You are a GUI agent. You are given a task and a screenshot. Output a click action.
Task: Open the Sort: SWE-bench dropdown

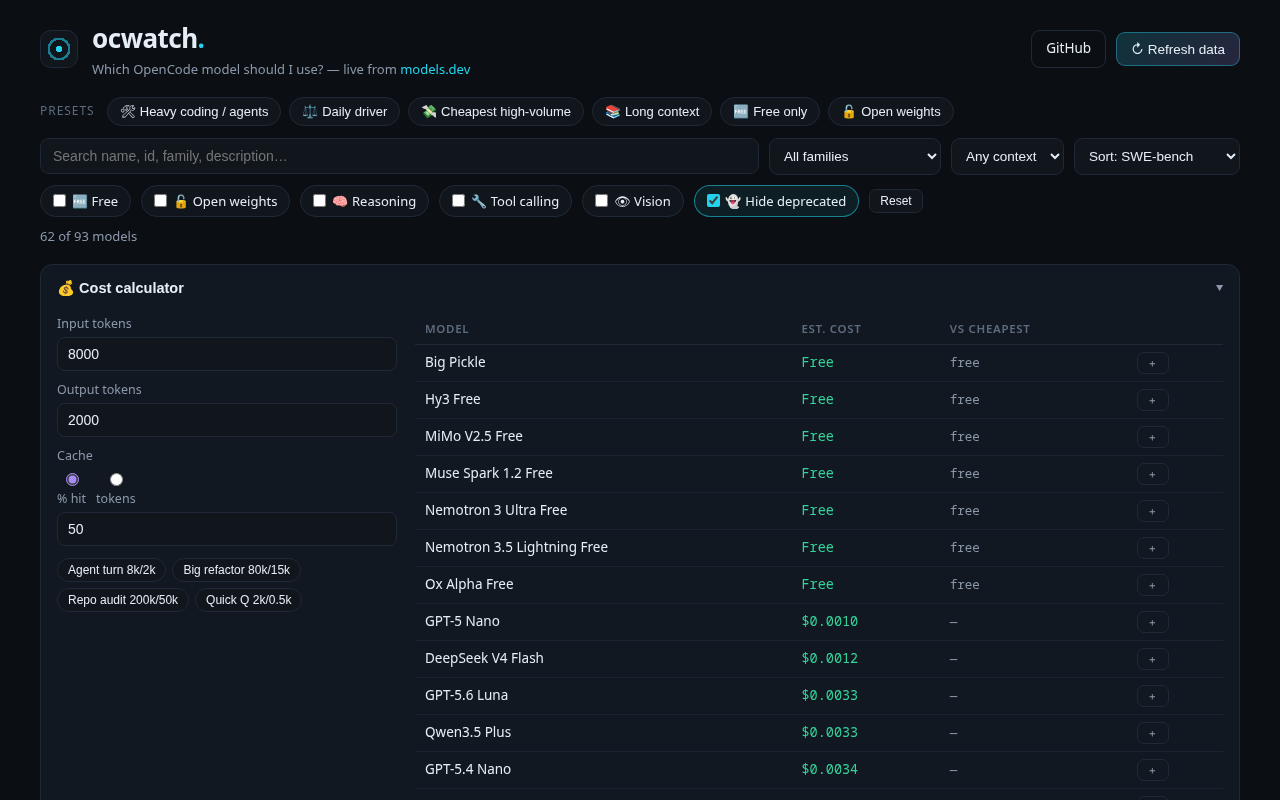pos(1157,156)
